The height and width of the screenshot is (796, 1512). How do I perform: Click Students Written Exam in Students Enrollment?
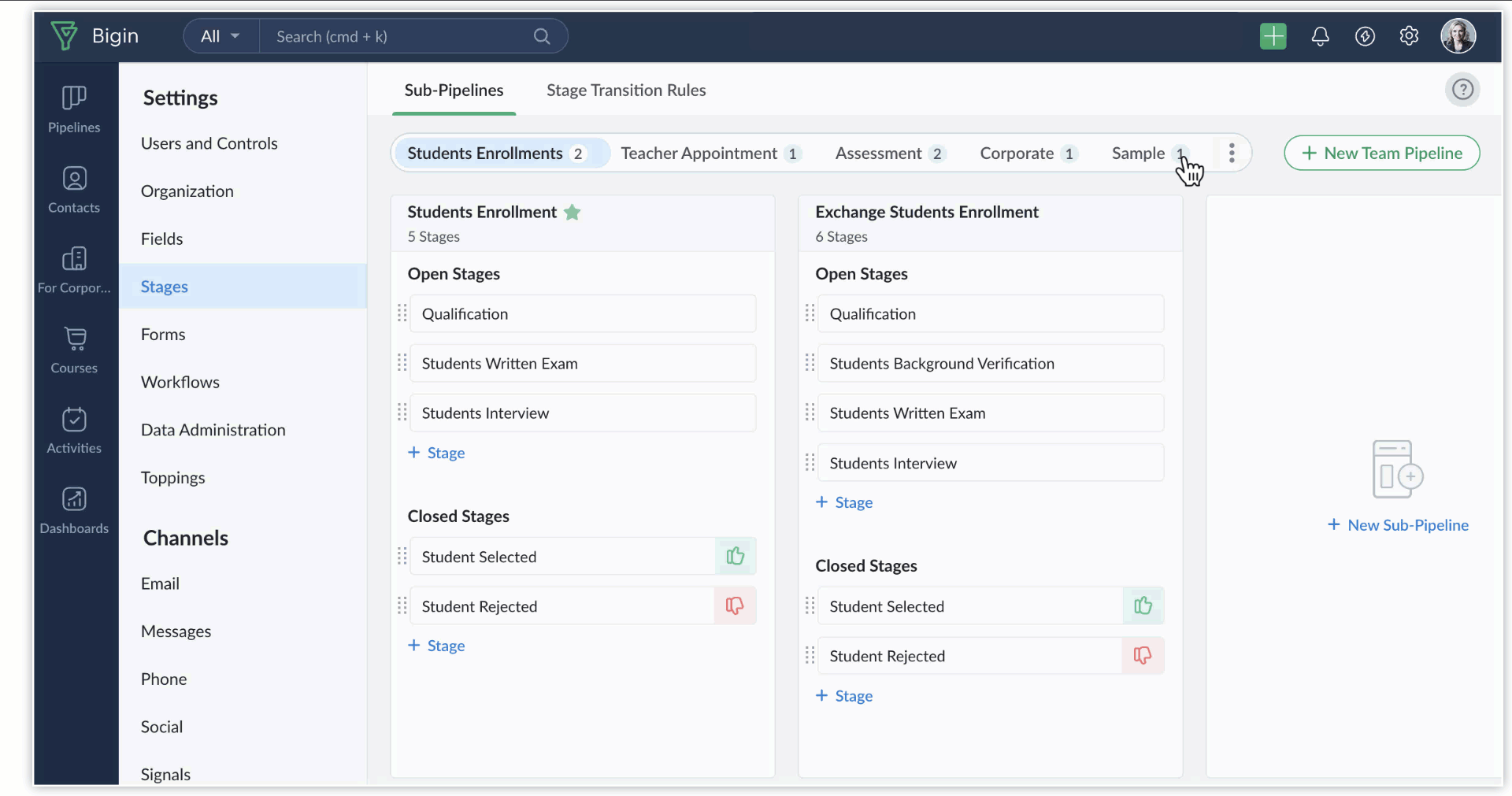(x=583, y=363)
